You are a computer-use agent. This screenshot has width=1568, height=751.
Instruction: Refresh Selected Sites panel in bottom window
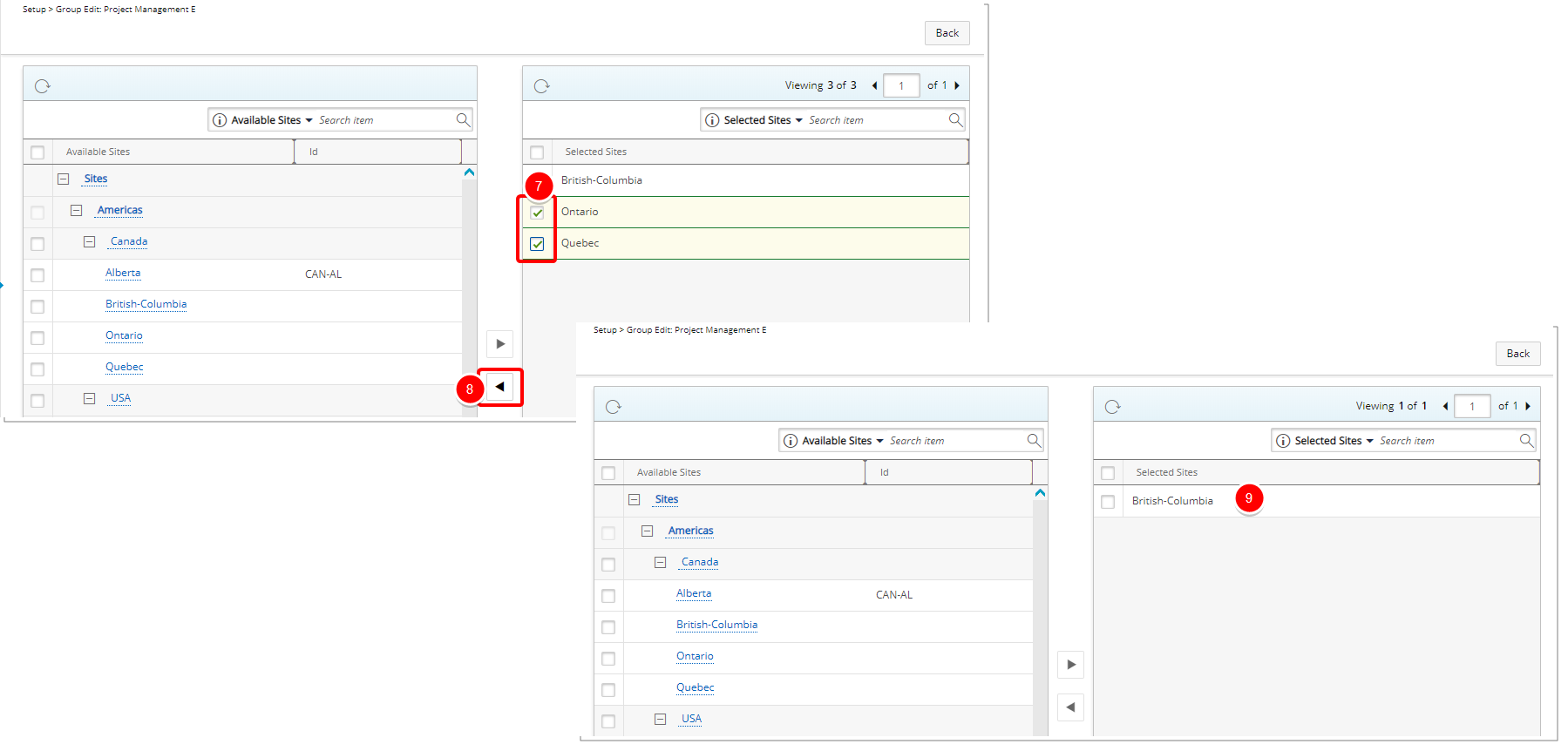pyautogui.click(x=1113, y=407)
